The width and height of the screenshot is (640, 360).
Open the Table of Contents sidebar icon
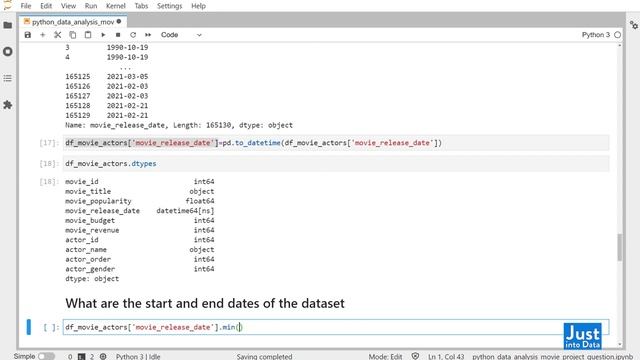pos(8,78)
